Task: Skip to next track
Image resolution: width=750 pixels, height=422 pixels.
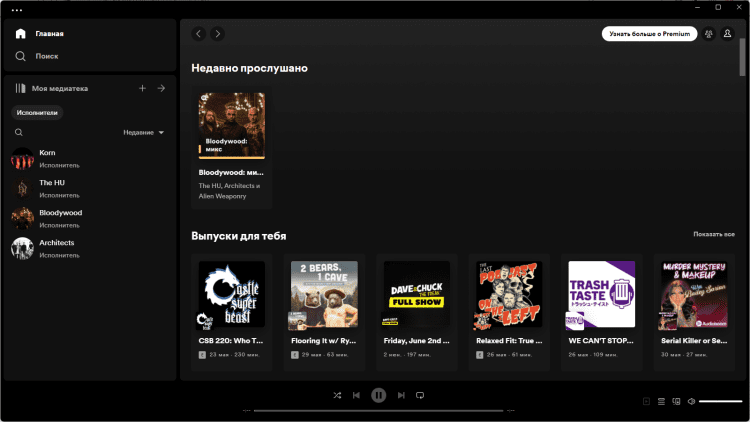Action: [x=401, y=395]
